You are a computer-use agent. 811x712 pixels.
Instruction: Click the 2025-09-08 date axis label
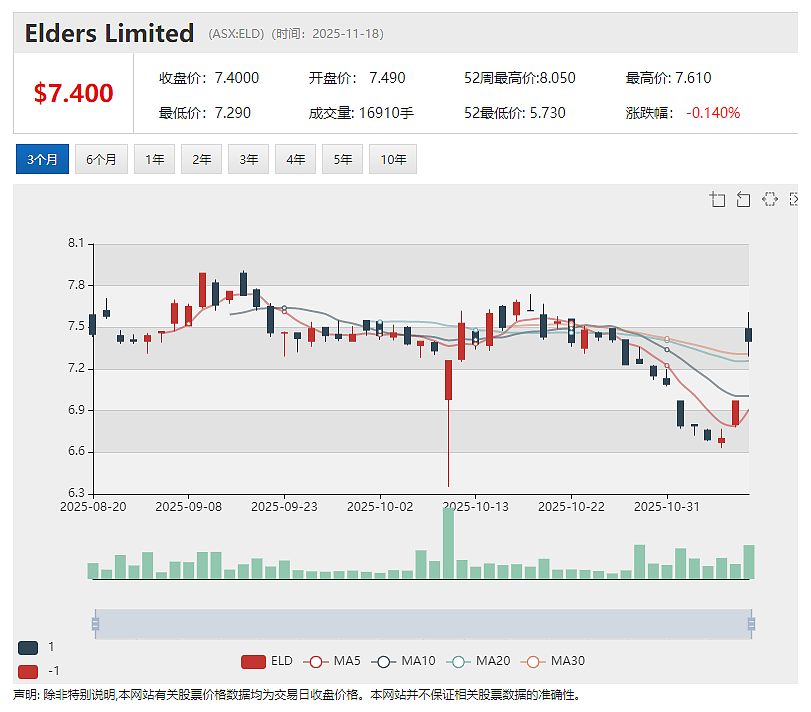coord(189,507)
